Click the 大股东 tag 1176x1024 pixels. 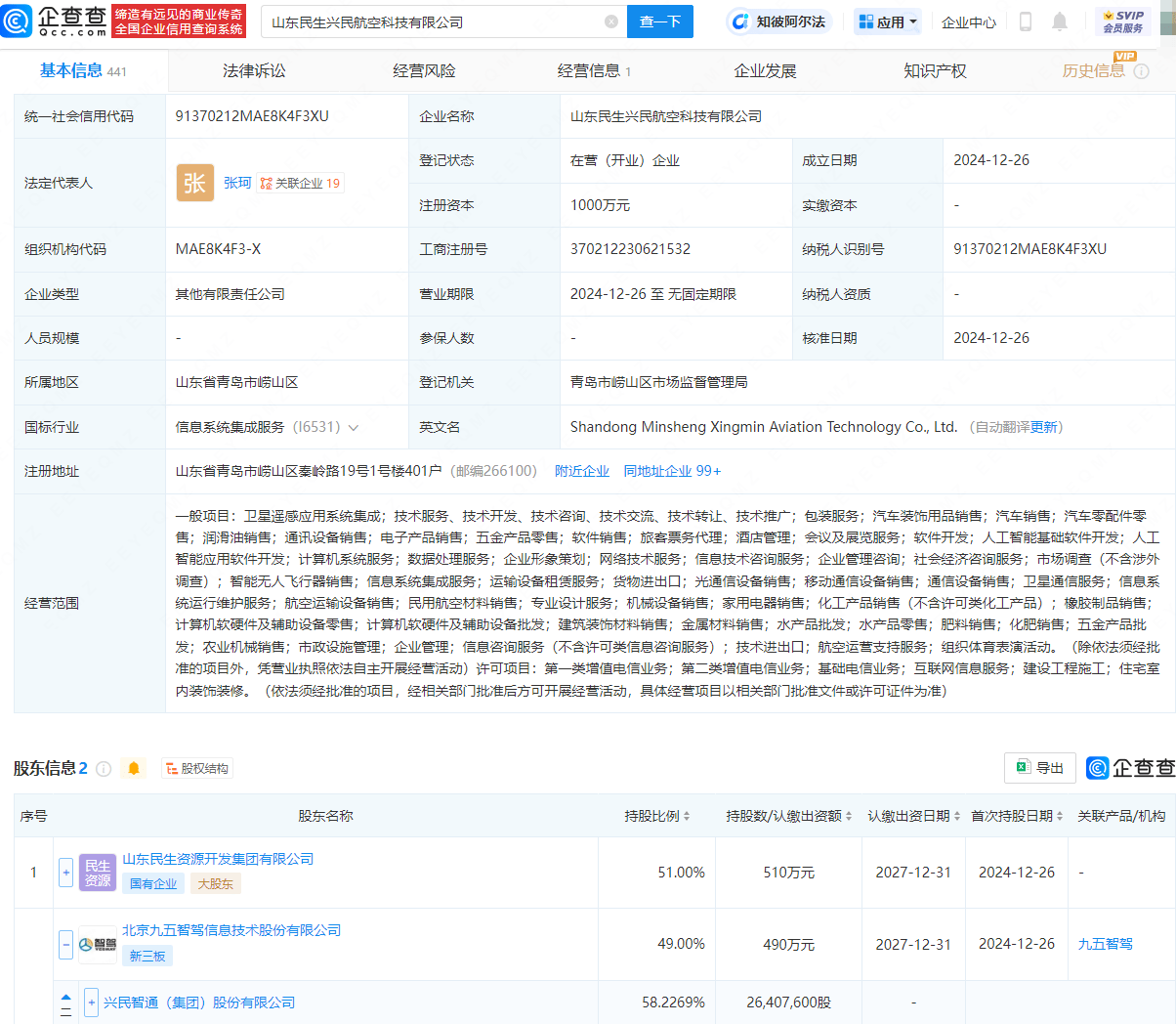[215, 883]
